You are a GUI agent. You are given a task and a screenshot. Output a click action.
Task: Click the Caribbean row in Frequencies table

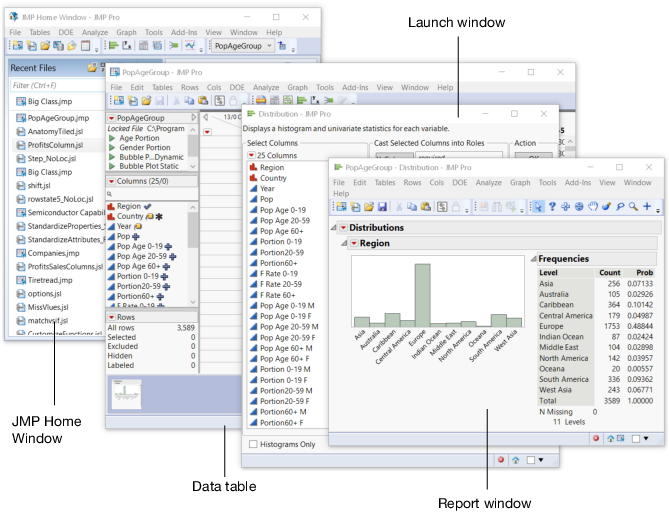pos(596,305)
